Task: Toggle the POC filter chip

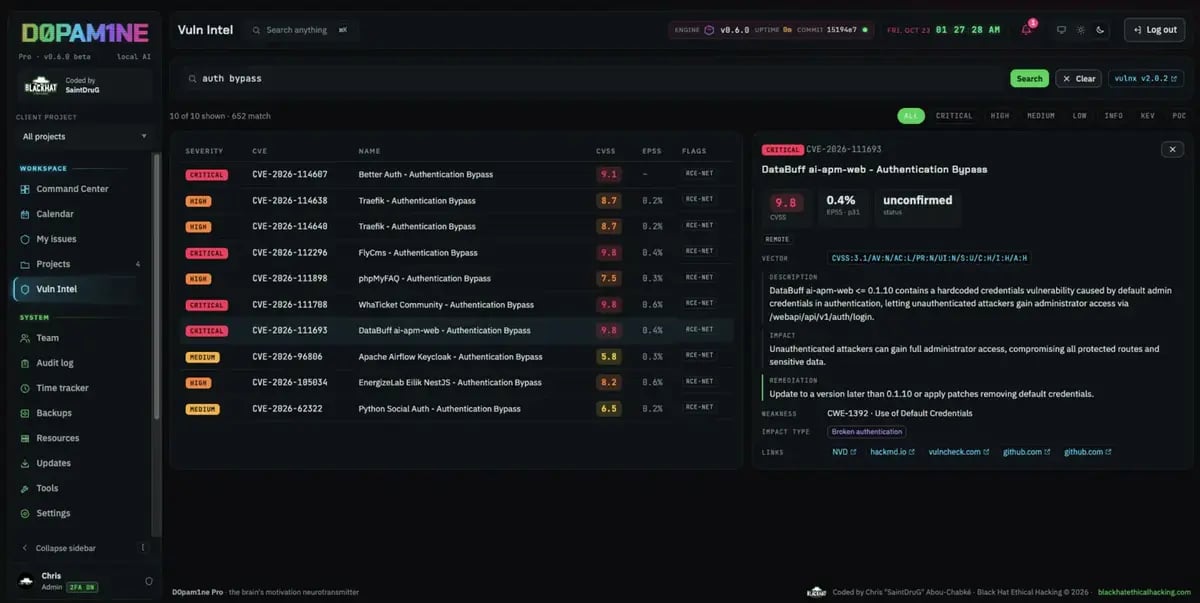Action: (1177, 116)
